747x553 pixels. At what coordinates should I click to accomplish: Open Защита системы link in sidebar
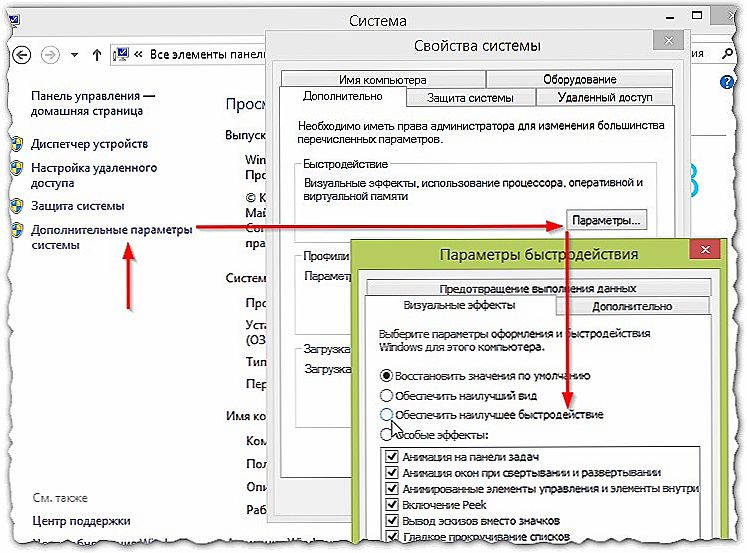(78, 206)
